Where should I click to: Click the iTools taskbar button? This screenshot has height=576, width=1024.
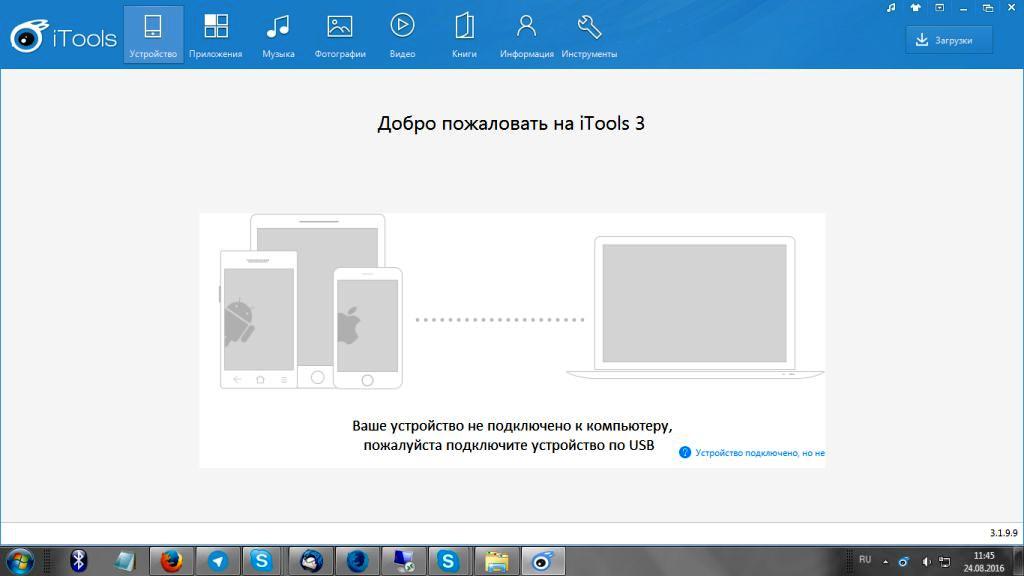[543, 561]
